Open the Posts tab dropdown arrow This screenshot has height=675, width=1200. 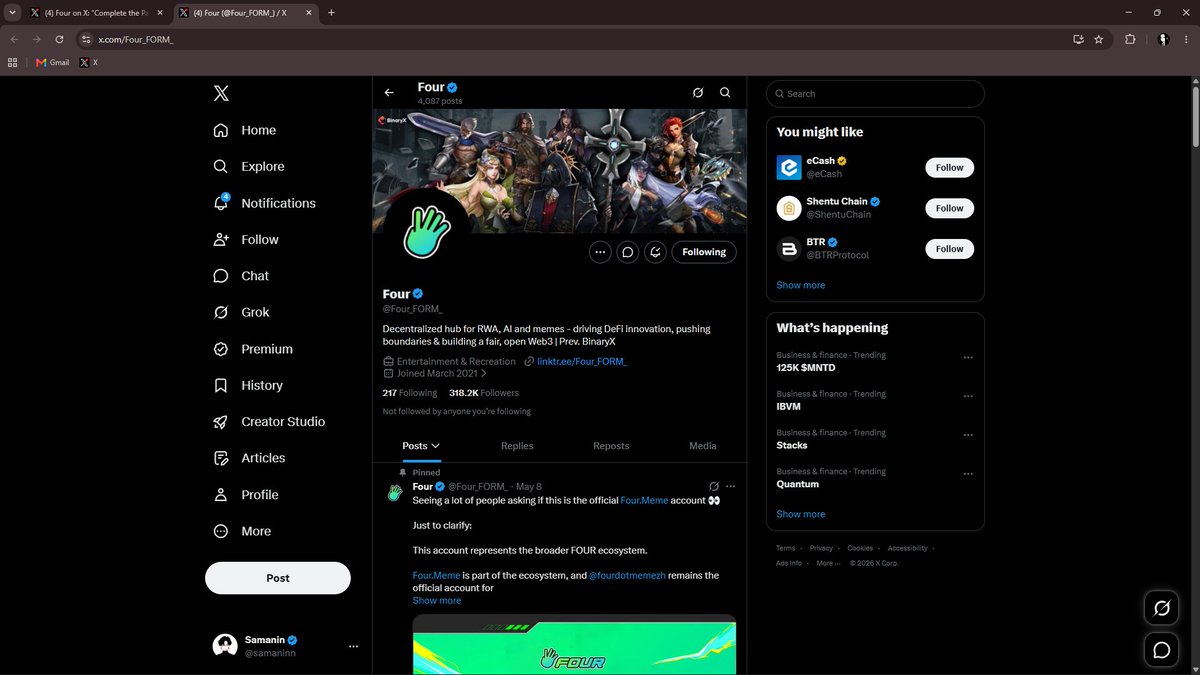pyautogui.click(x=435, y=446)
